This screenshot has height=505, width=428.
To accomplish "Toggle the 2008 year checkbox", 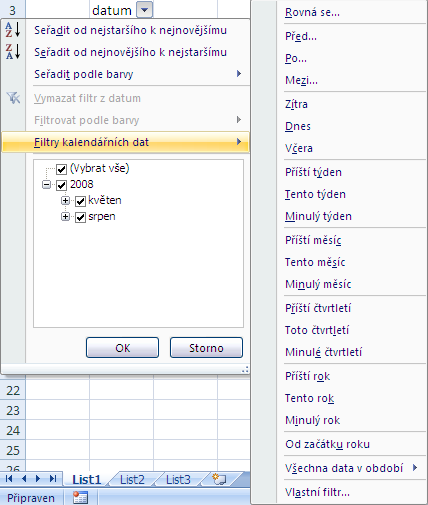I will coord(61,185).
